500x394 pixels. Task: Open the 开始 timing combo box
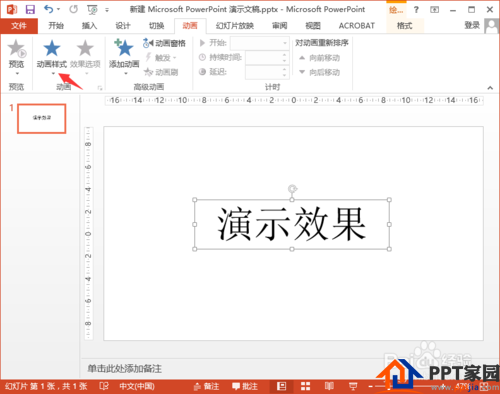coord(259,43)
